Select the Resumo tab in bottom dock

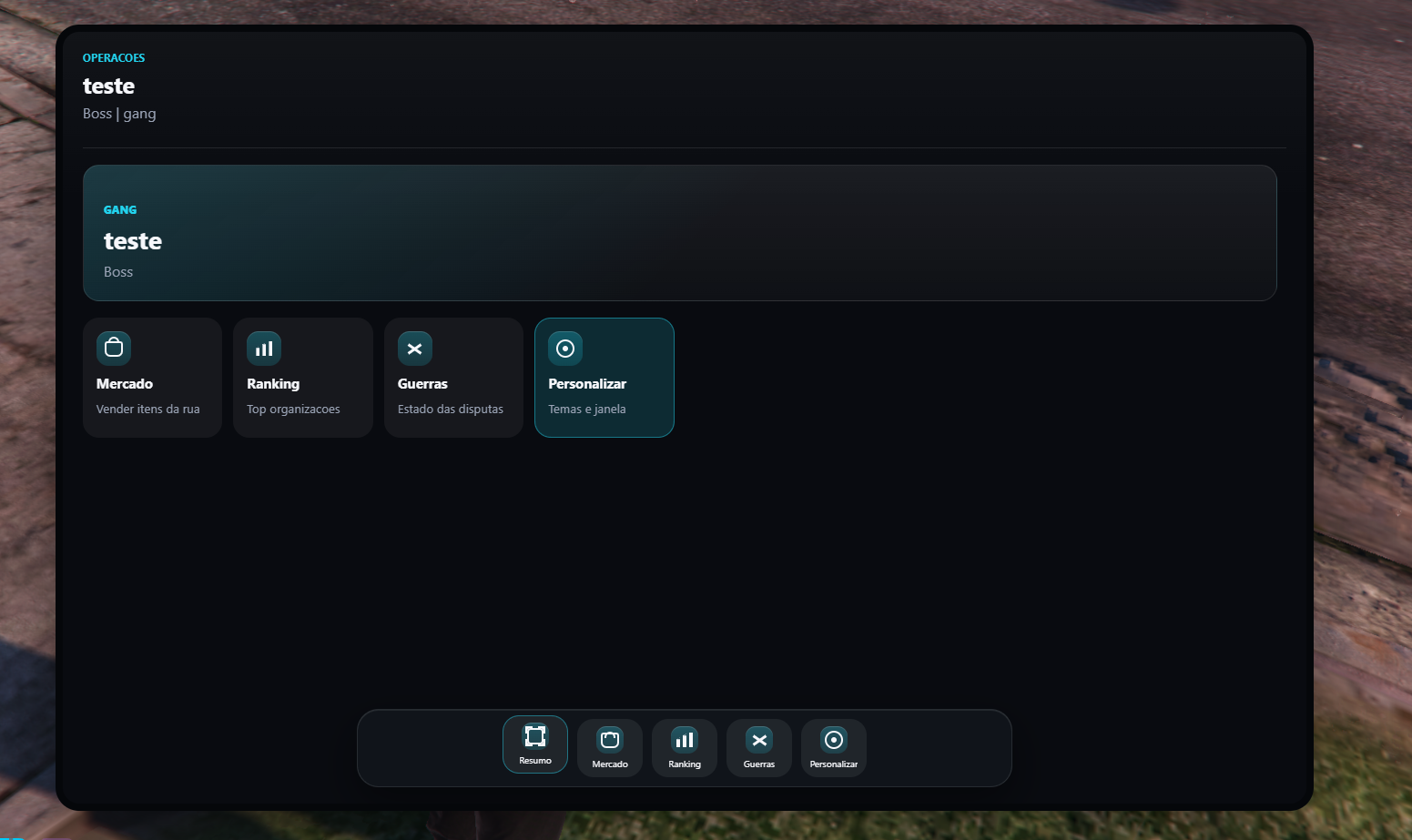535,744
